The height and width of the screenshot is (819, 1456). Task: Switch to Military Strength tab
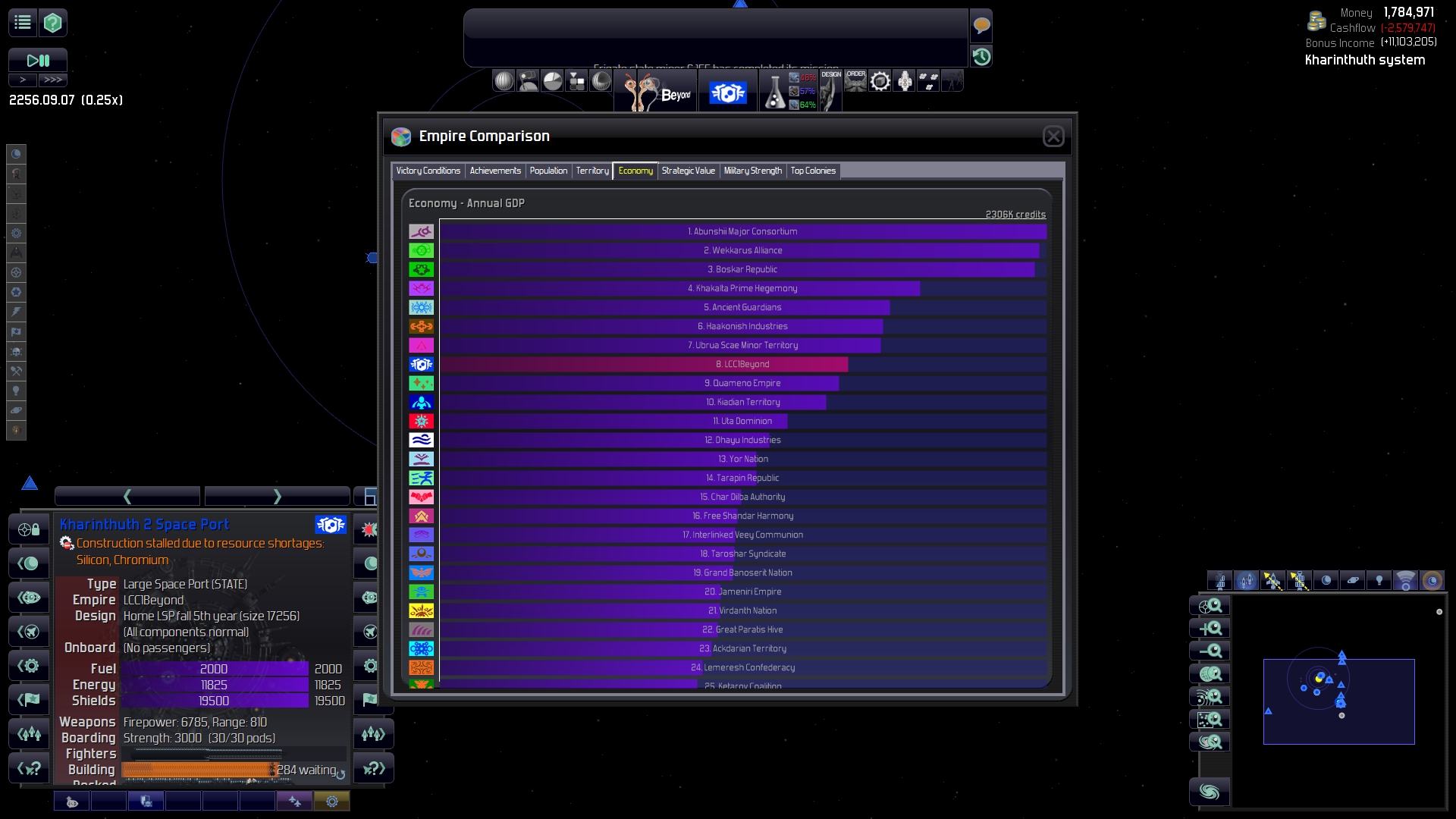[752, 171]
